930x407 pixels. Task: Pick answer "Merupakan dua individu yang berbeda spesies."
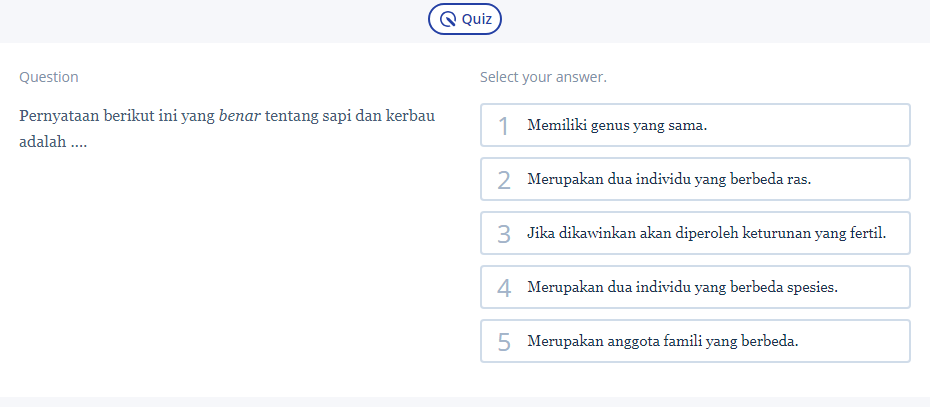[695, 287]
